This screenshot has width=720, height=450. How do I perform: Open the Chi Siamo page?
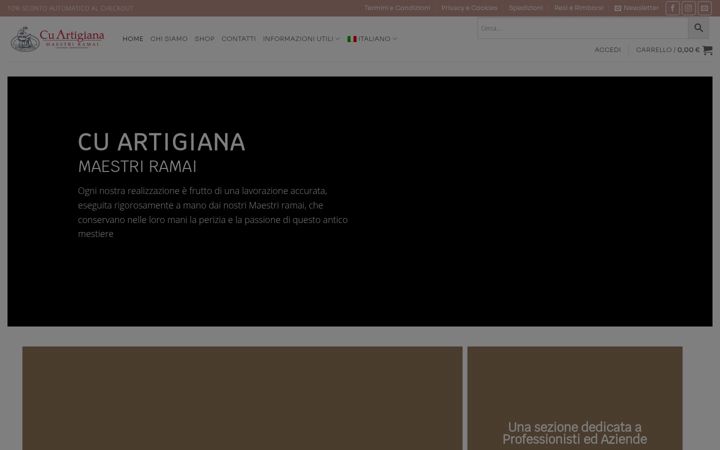pyautogui.click(x=169, y=39)
